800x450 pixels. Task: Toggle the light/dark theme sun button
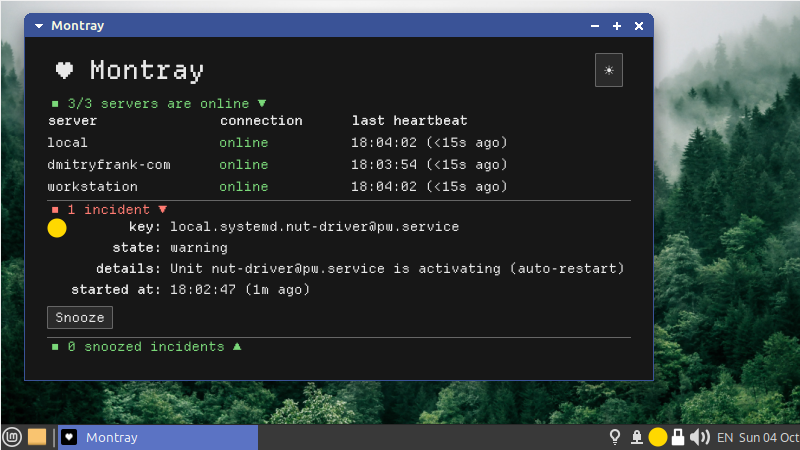coord(609,70)
